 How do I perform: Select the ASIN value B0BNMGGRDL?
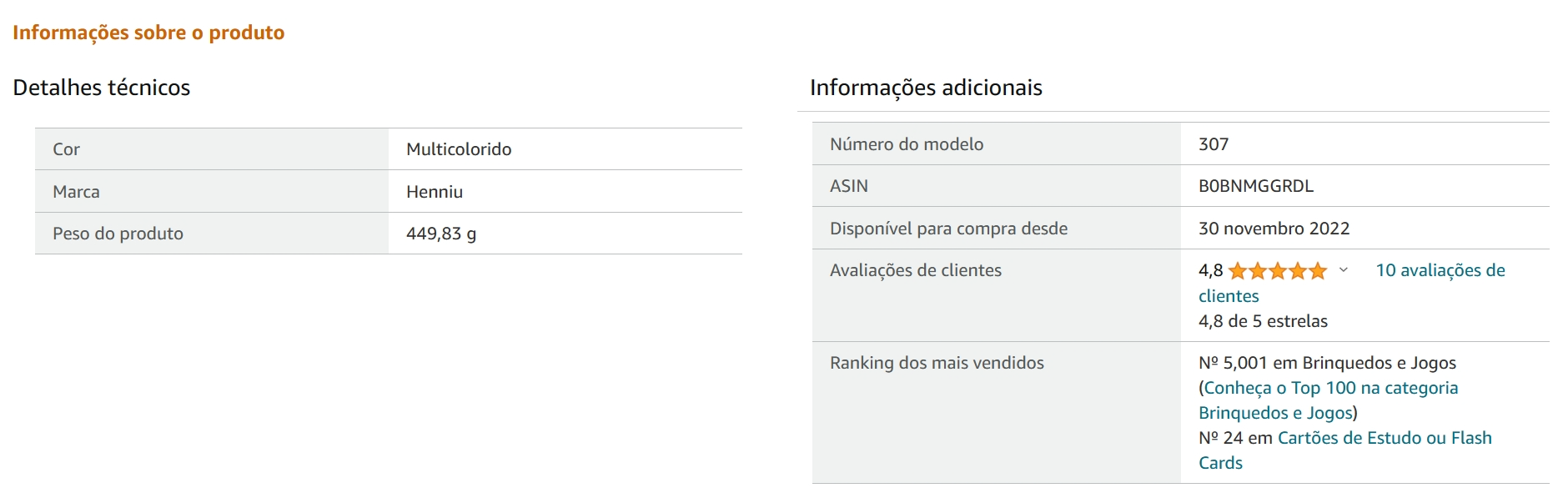[1255, 186]
